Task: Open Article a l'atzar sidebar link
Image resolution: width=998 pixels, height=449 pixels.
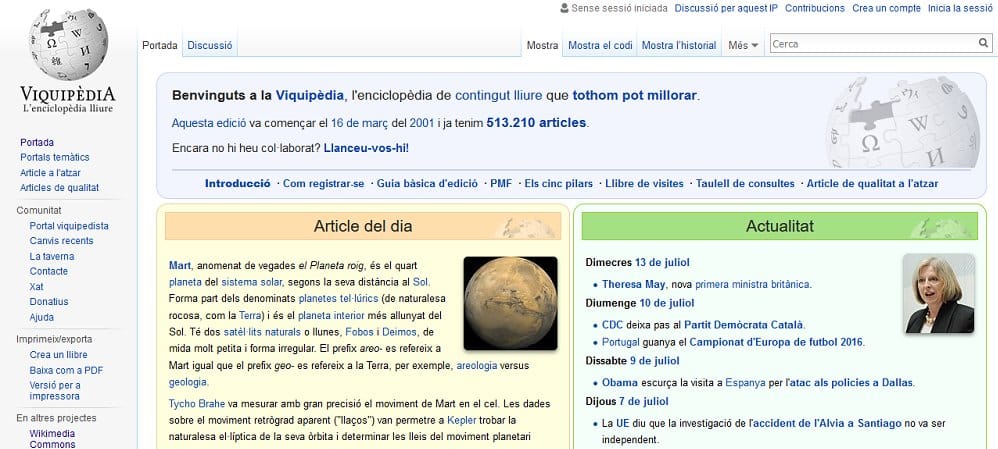Action: pyautogui.click(x=50, y=173)
